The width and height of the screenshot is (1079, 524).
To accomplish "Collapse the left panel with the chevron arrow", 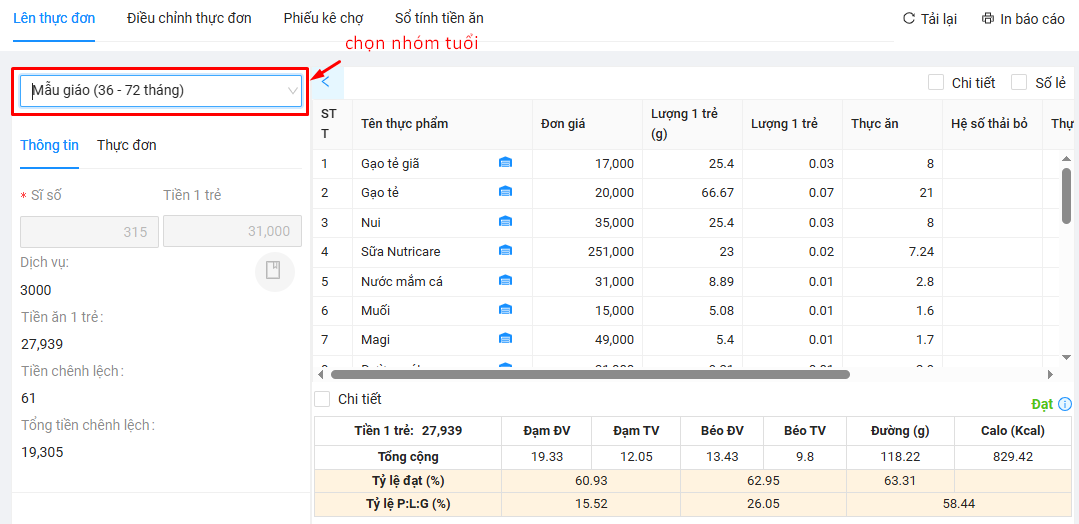I will [x=326, y=82].
